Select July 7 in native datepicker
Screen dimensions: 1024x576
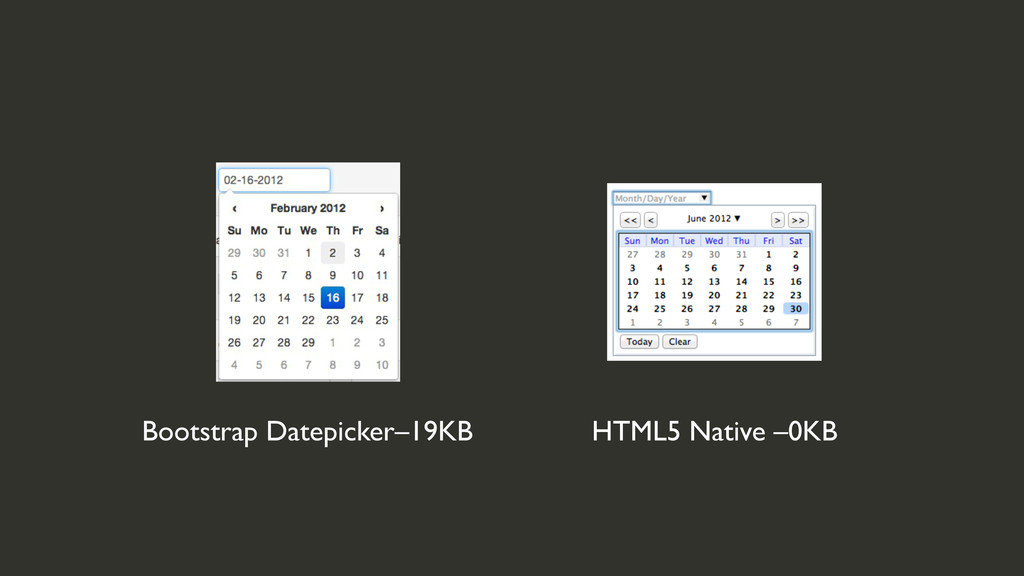(795, 323)
